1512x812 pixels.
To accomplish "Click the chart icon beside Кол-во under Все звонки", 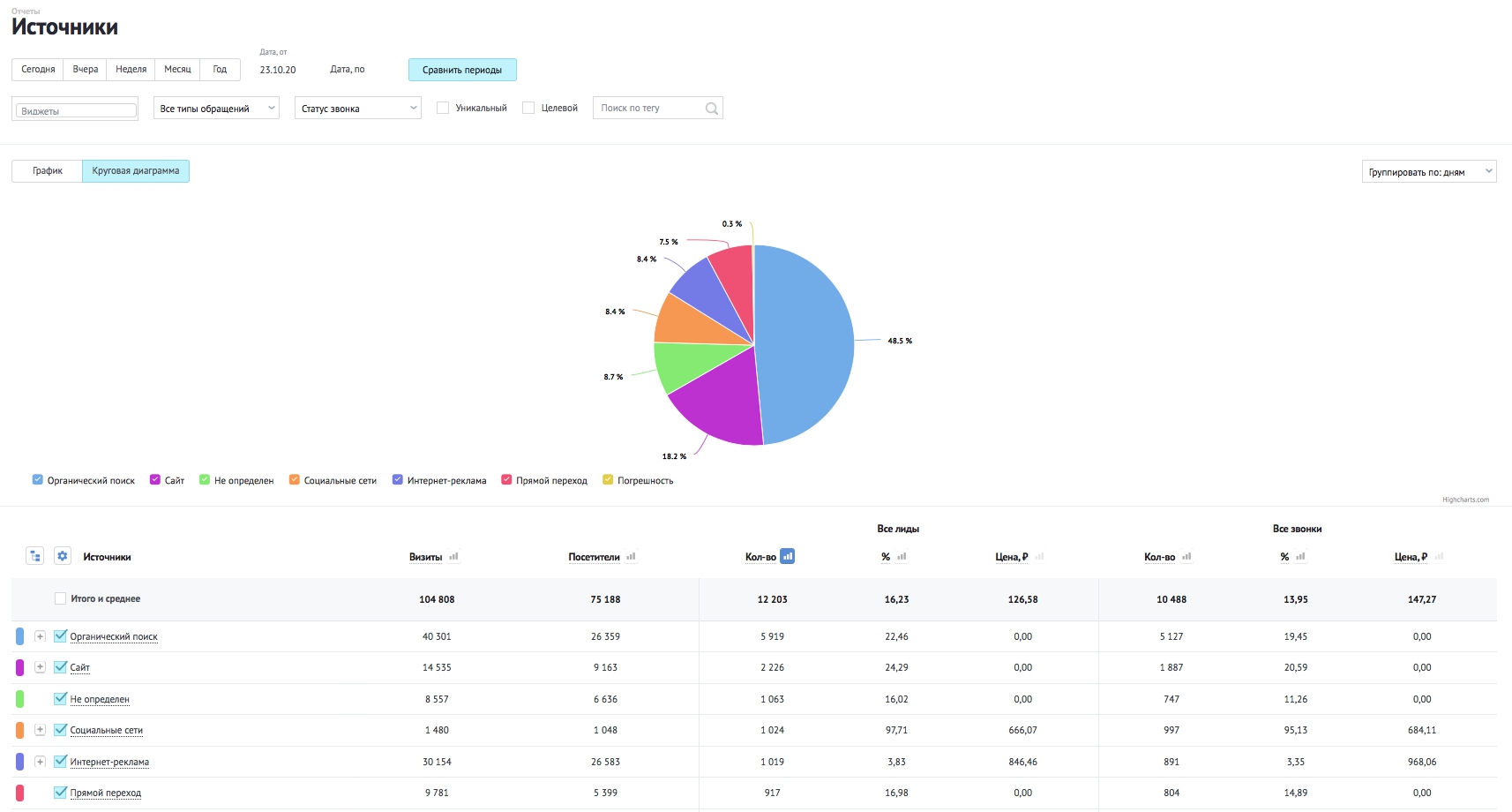I will (x=1186, y=557).
